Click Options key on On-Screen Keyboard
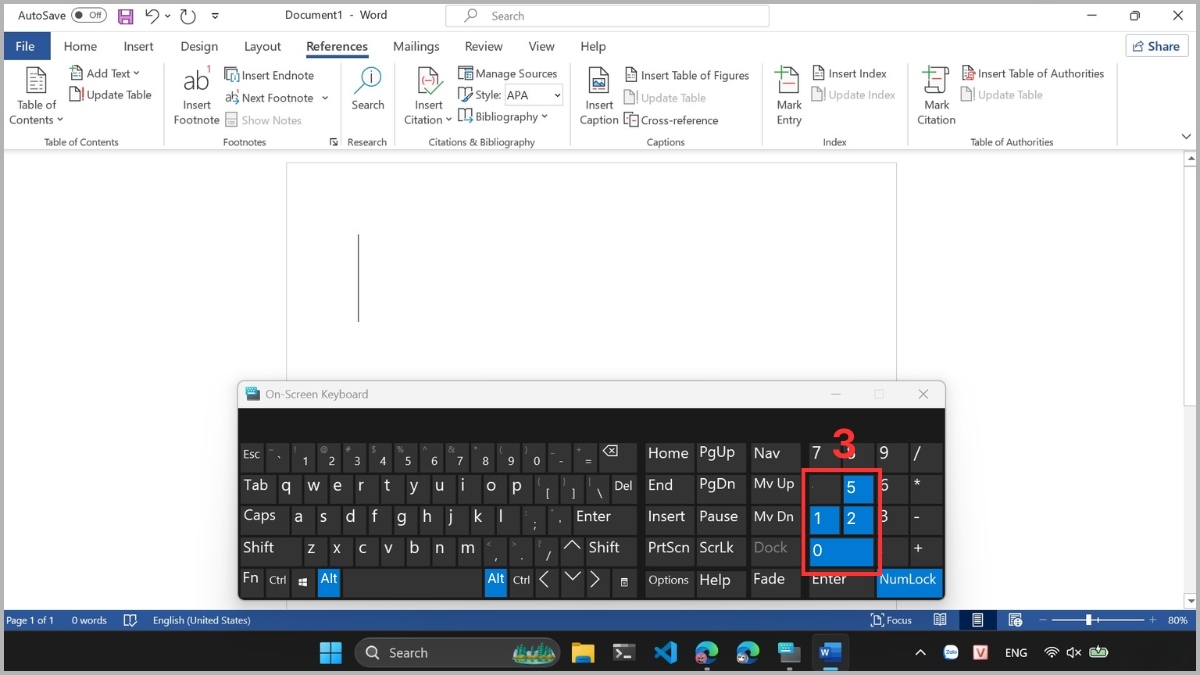This screenshot has height=675, width=1200. tap(668, 582)
